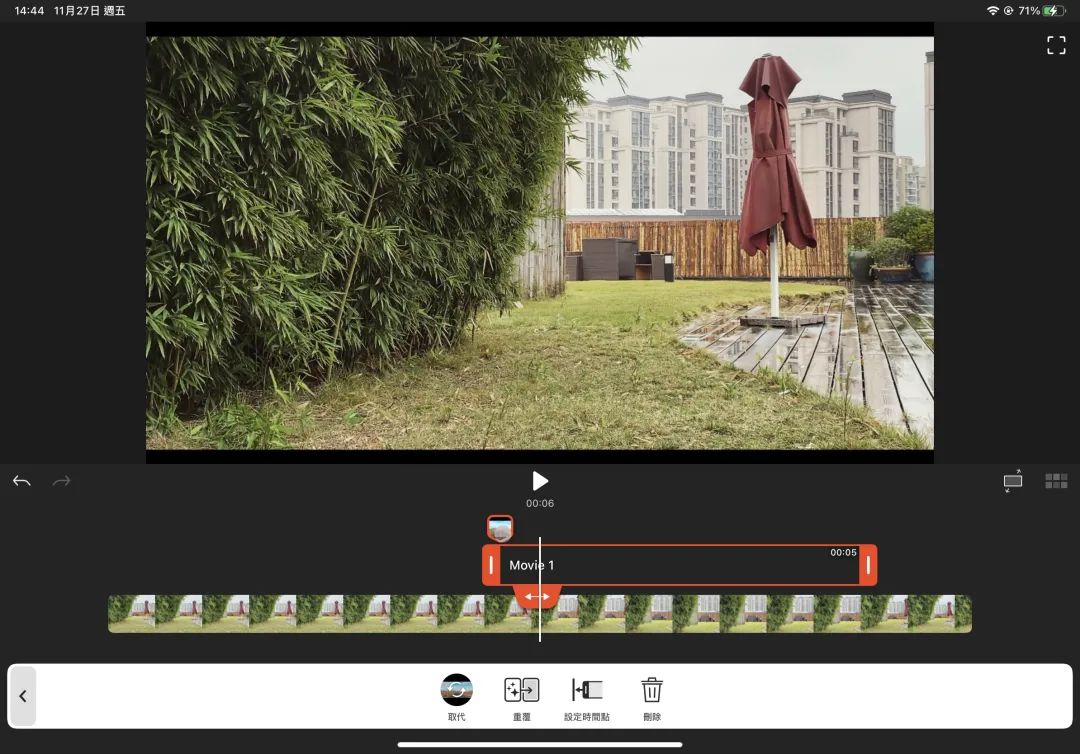
Task: Select the overlay thumbnail above Movie 1
Action: (x=500, y=529)
